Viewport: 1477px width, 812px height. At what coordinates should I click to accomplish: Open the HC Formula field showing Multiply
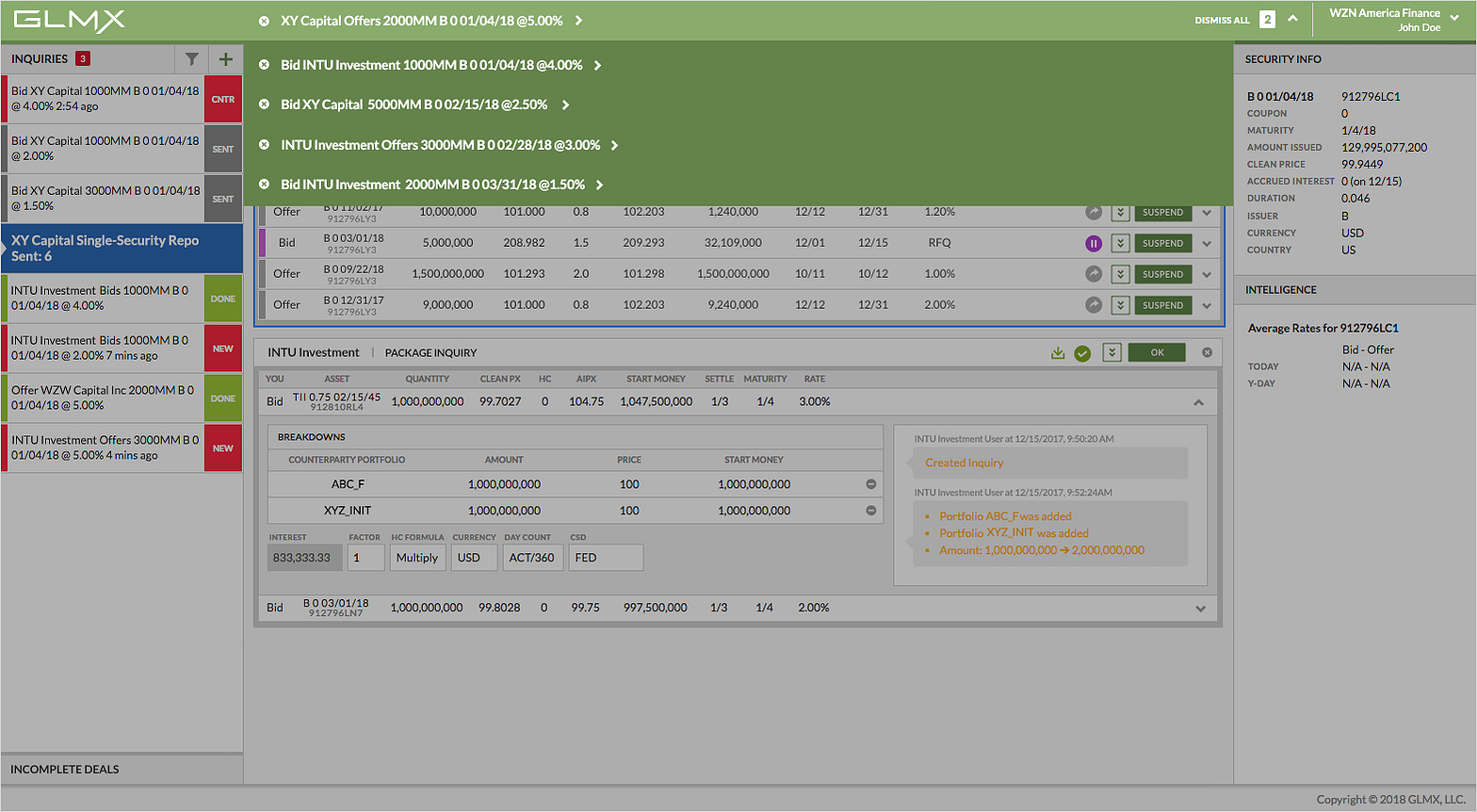[417, 558]
